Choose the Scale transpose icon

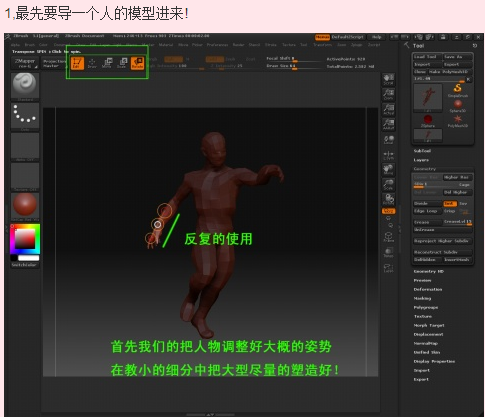click(122, 63)
